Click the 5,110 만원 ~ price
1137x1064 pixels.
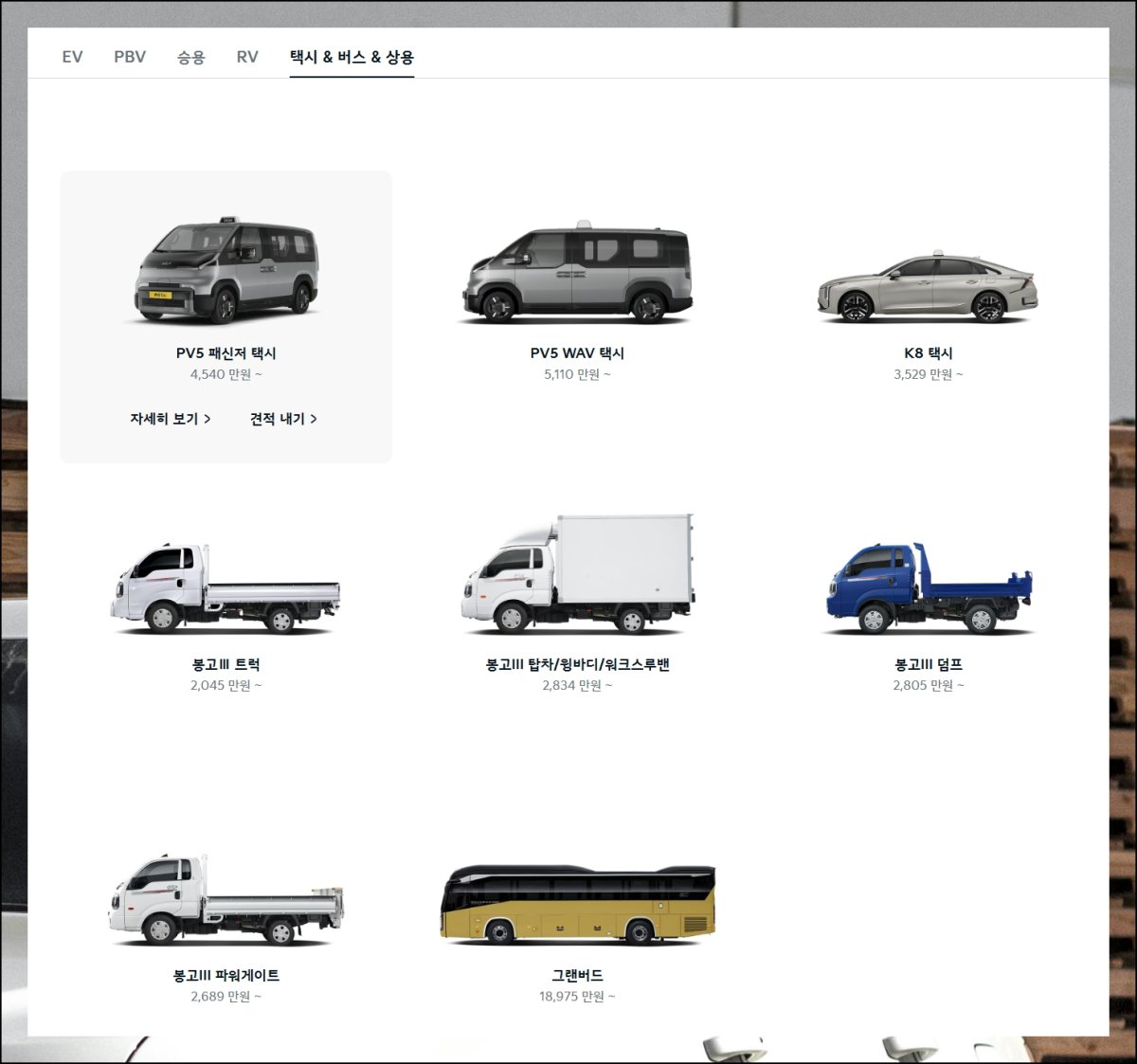coord(577,374)
